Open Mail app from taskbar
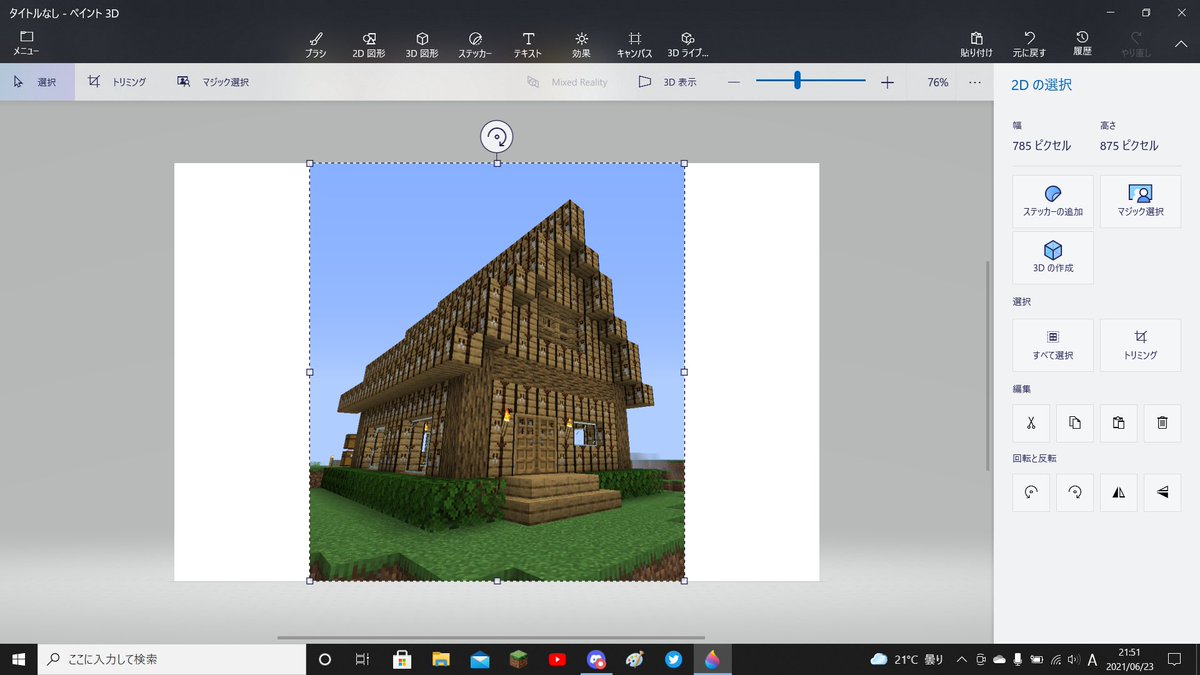Image resolution: width=1200 pixels, height=675 pixels. point(480,659)
